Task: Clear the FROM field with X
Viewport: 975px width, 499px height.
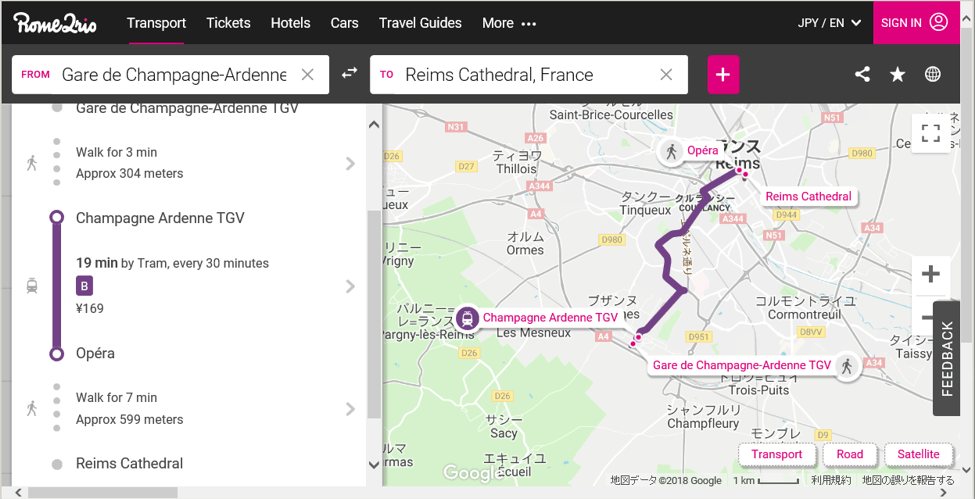Action: tap(307, 75)
